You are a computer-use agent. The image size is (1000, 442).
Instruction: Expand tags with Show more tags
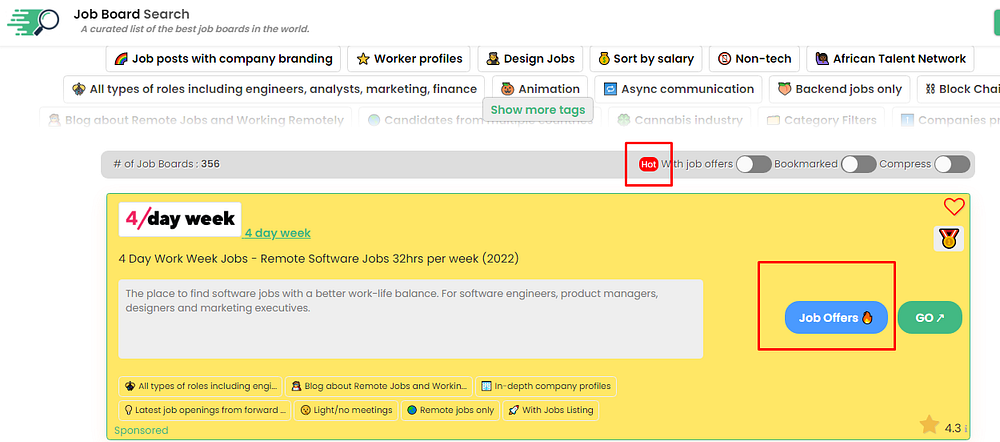pos(538,110)
